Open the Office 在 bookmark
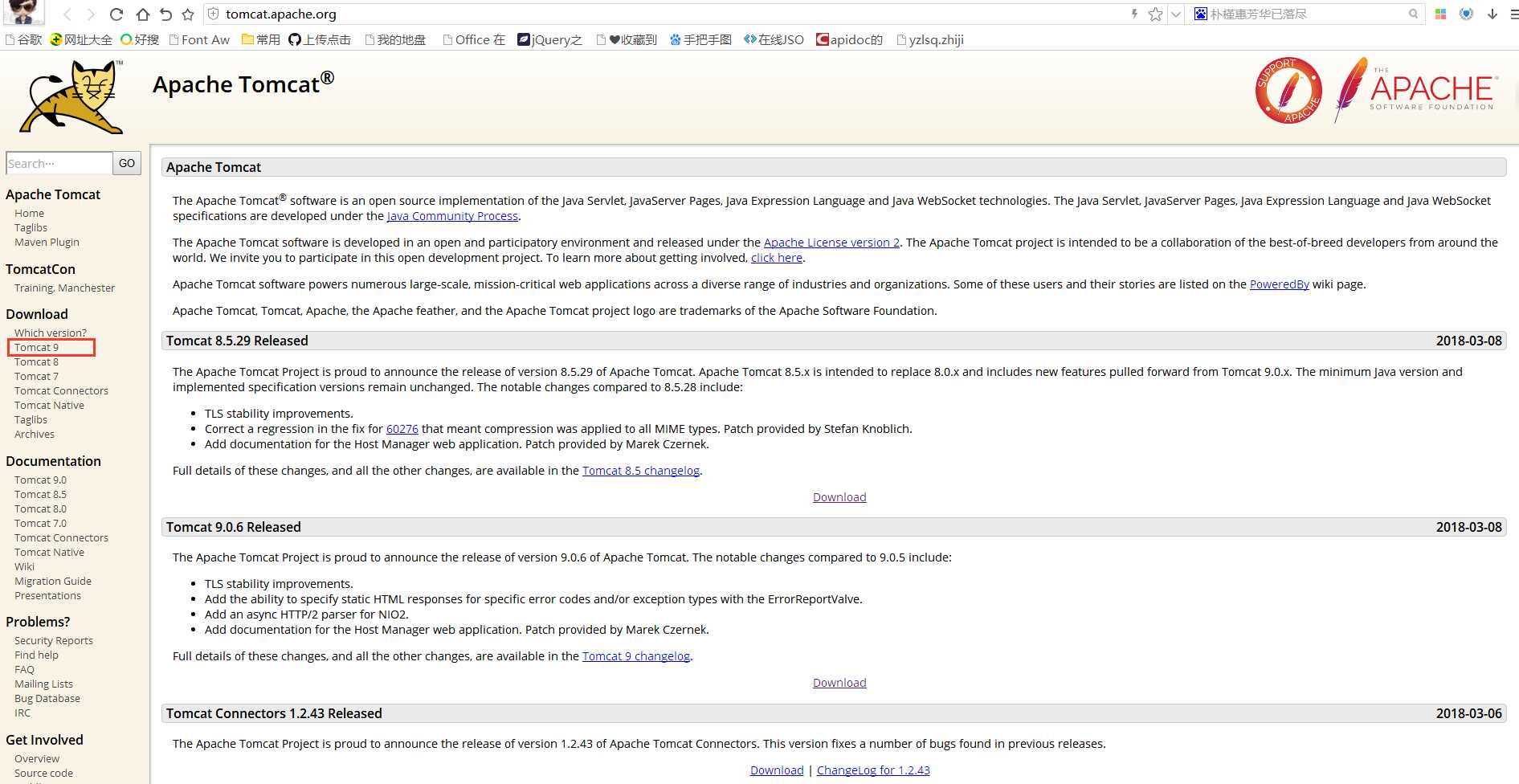This screenshot has width=1519, height=784. tap(474, 39)
